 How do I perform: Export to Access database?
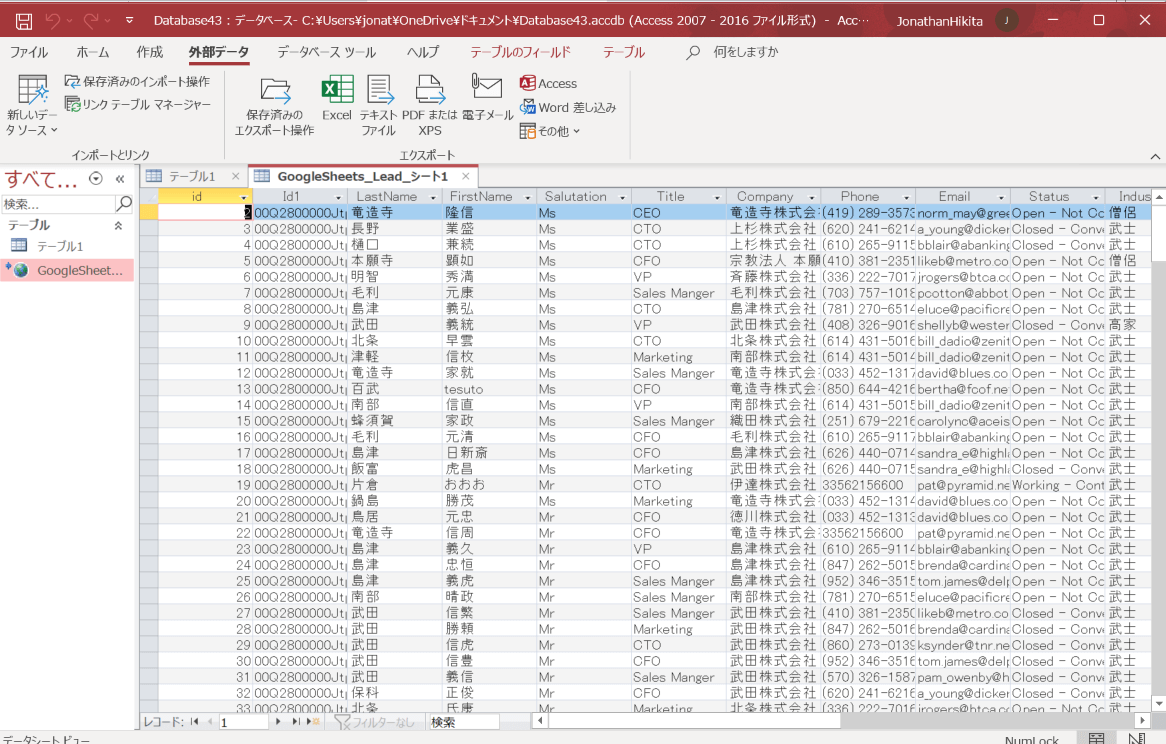(x=548, y=83)
